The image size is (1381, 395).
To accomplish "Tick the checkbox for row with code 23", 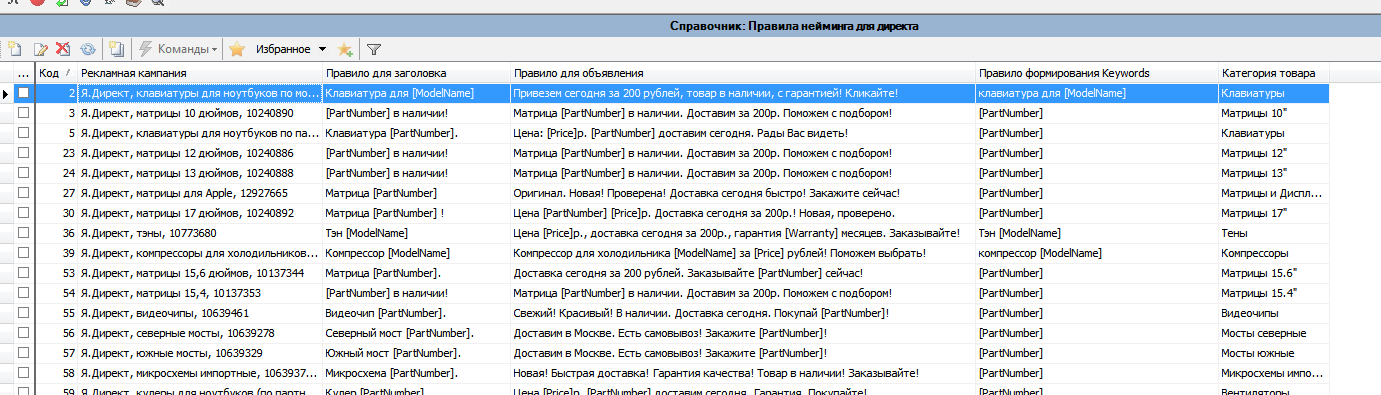I will click(x=23, y=153).
